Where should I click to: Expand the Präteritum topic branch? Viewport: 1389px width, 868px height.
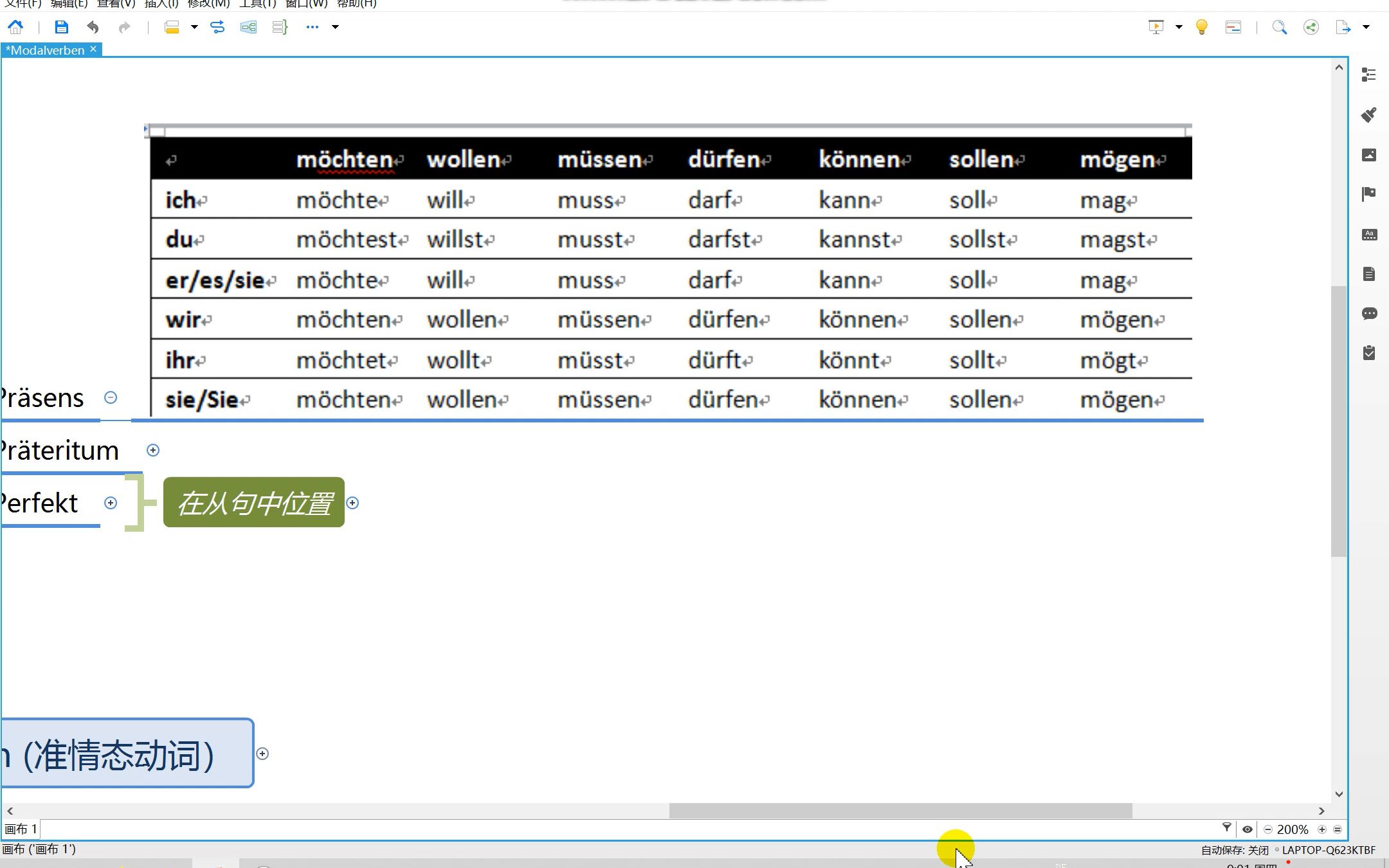tap(153, 450)
